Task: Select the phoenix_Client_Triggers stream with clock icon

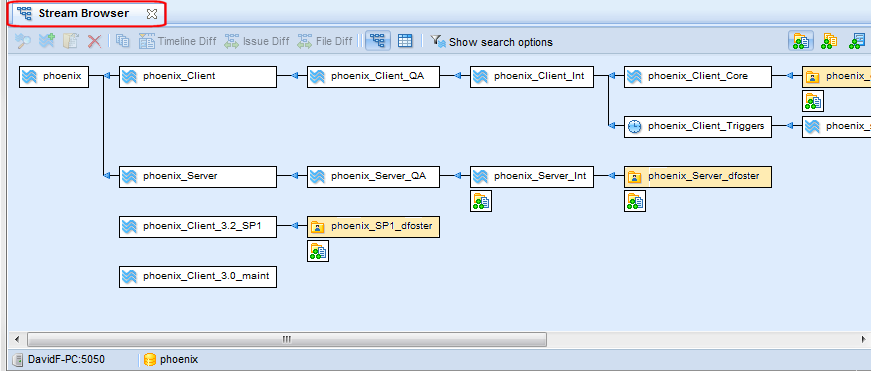Action: point(698,127)
